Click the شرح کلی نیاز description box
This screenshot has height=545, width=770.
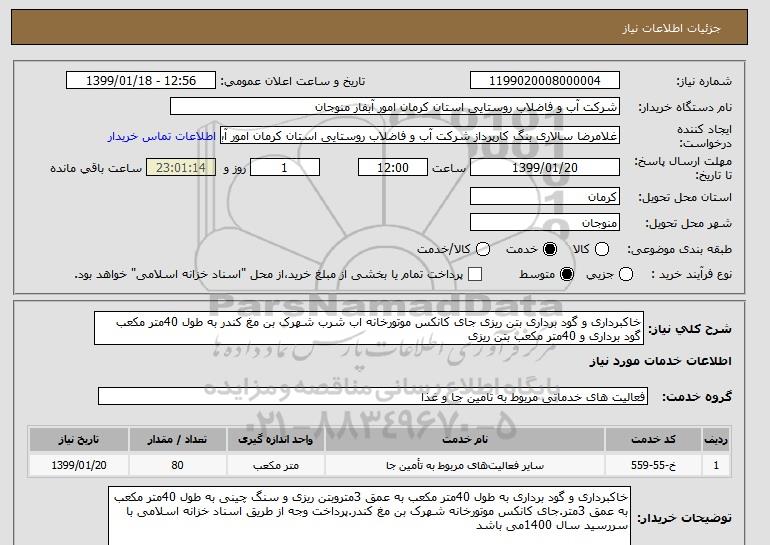click(369, 328)
